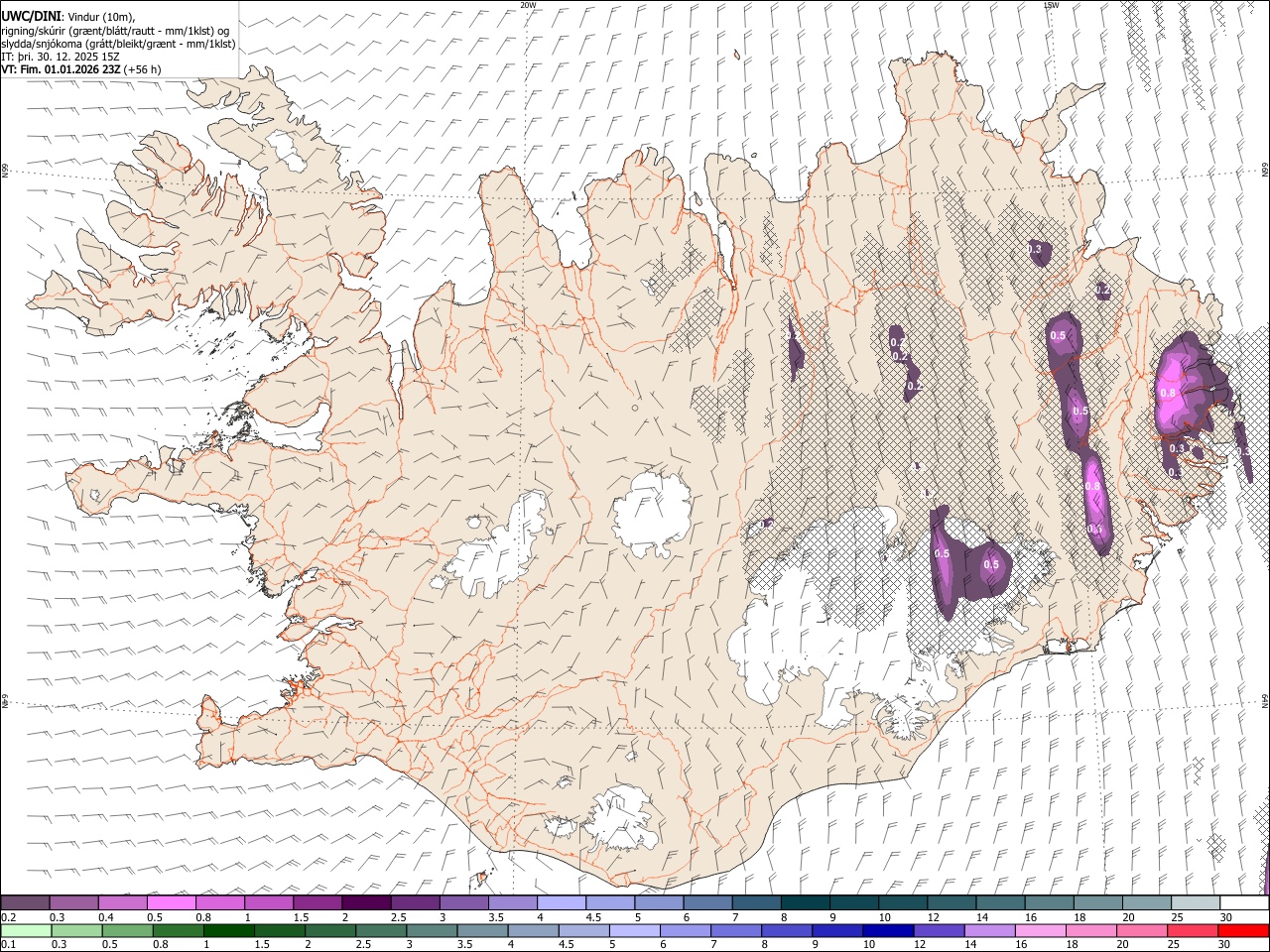Click upper legend dark teal swatch 8–9
1270x952 pixels.
point(806,902)
